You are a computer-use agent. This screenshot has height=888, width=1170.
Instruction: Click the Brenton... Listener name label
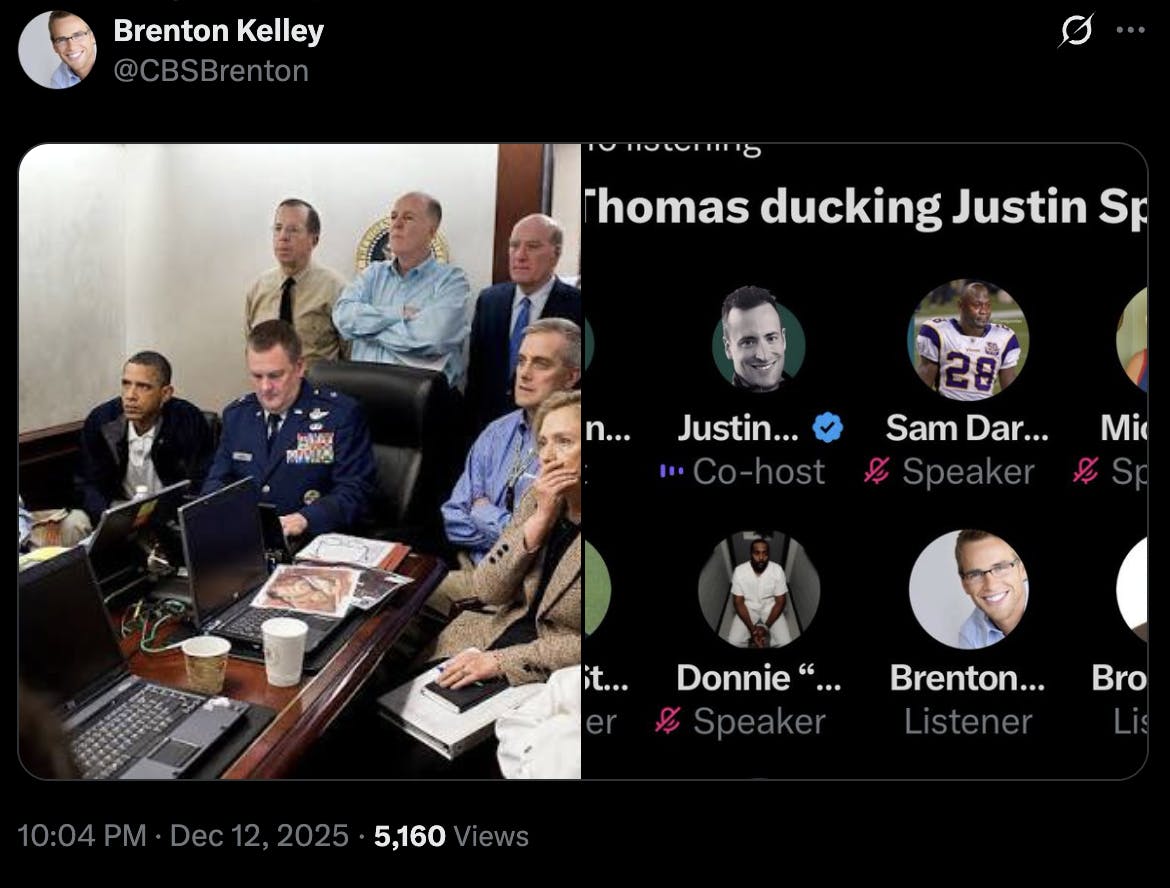tap(968, 678)
